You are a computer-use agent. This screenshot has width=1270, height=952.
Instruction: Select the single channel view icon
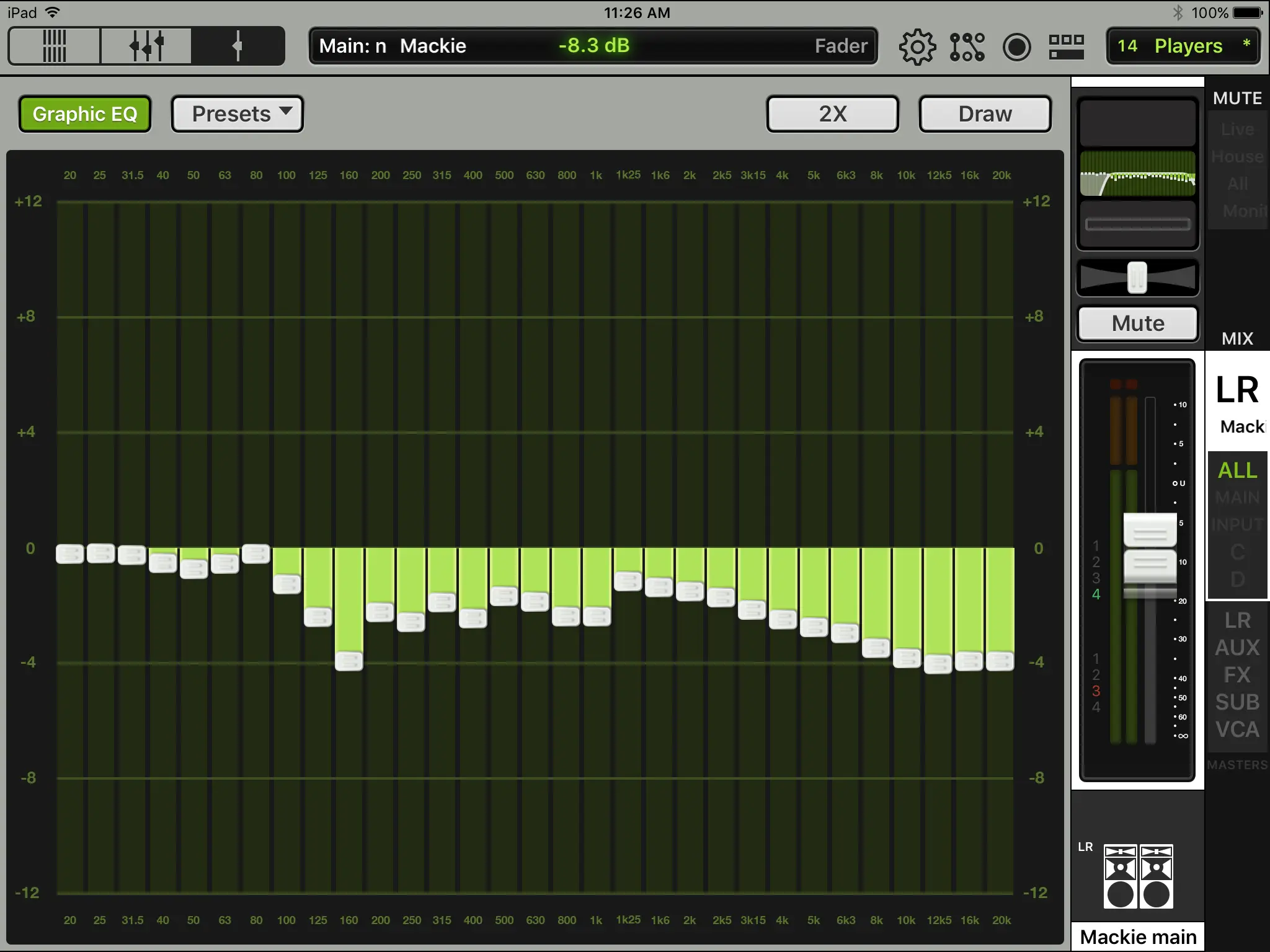238,46
